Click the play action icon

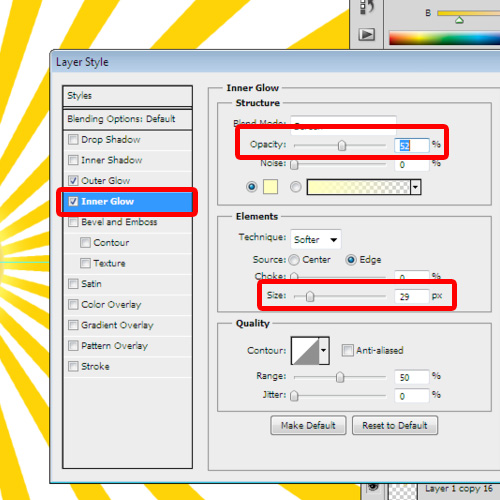[366, 34]
